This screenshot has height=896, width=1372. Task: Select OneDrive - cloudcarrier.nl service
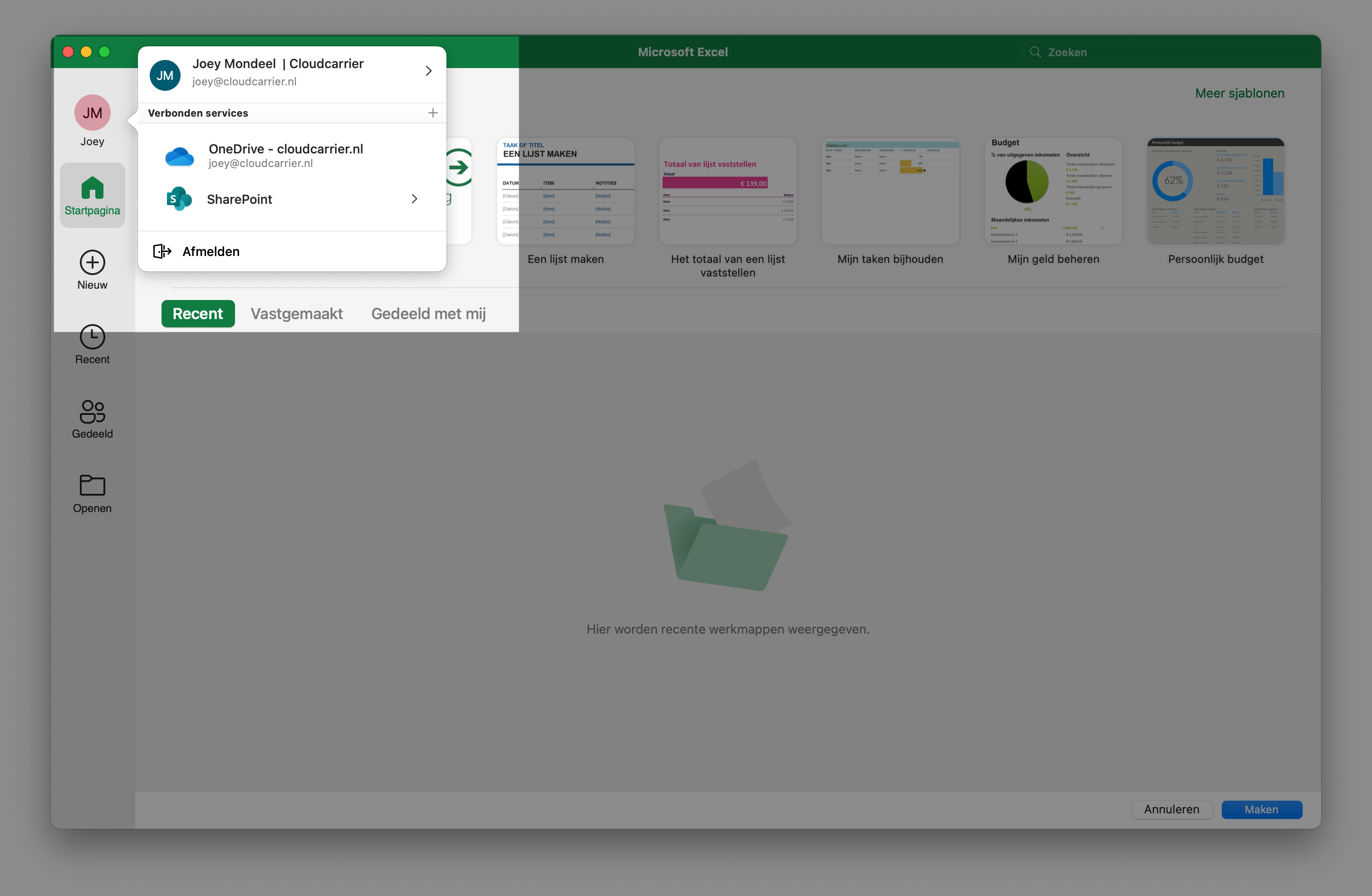pos(292,156)
